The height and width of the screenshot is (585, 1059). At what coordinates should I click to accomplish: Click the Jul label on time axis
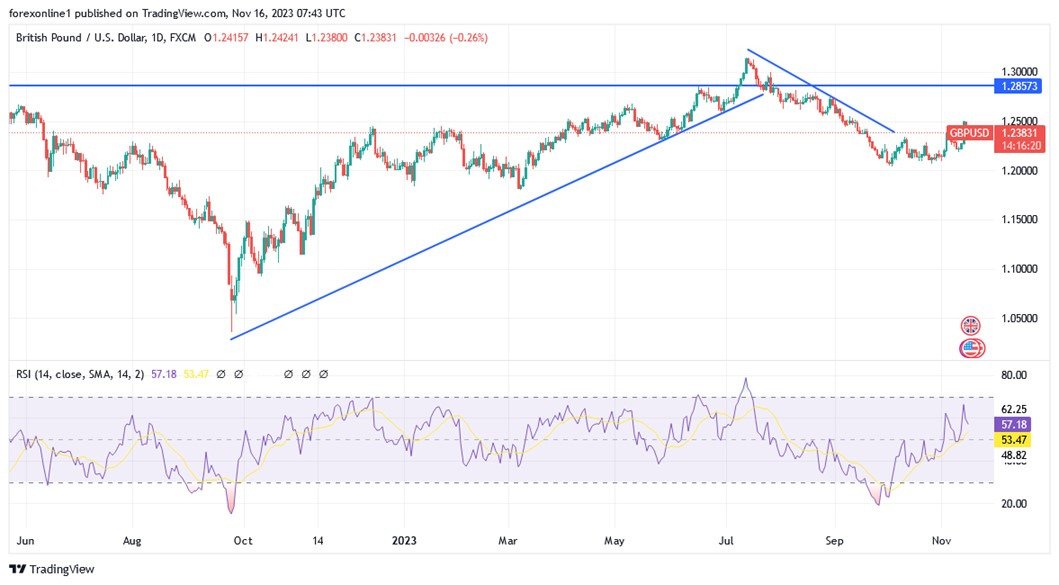(x=728, y=541)
